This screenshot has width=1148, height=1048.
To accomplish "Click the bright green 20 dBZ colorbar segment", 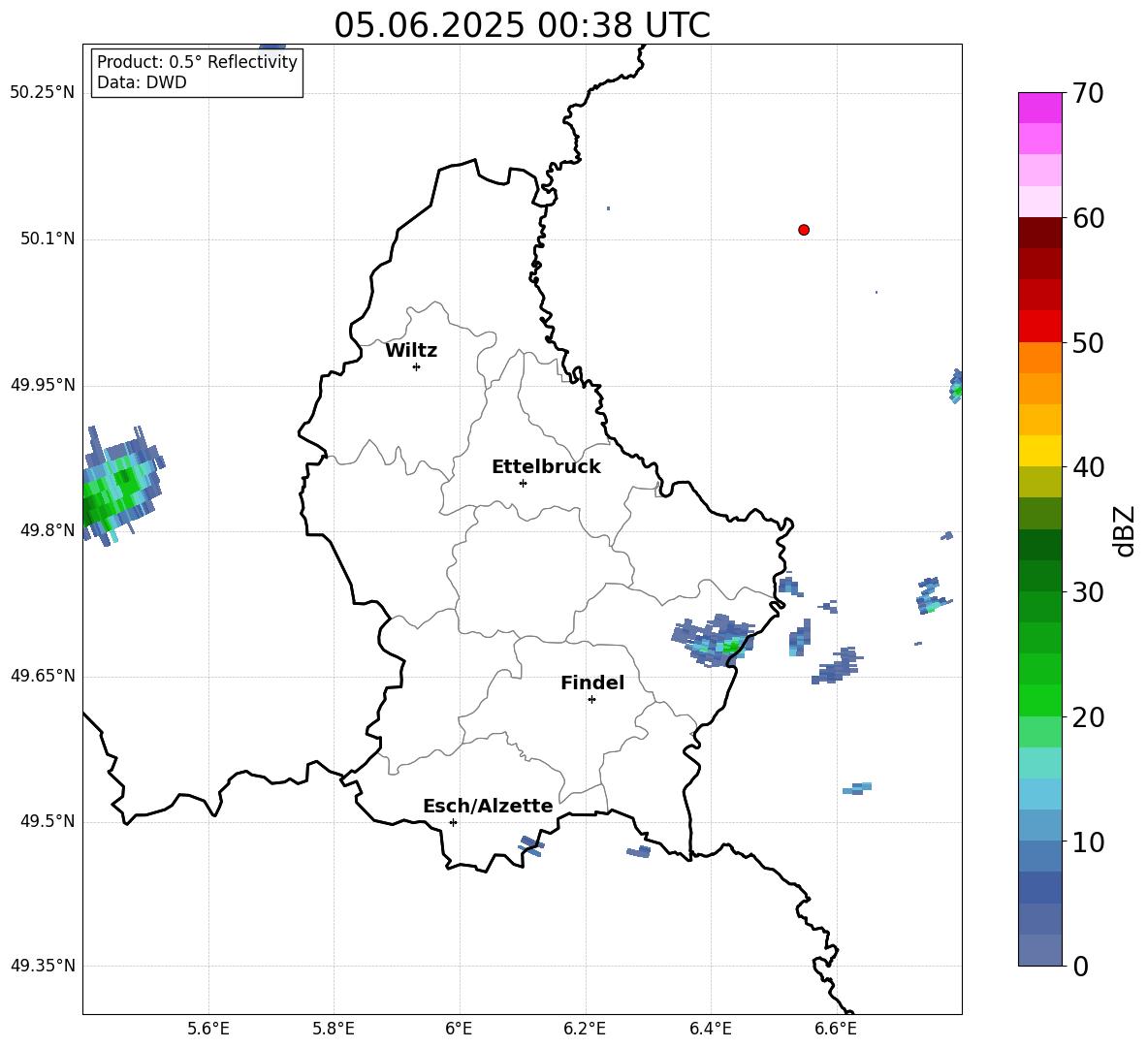I will click(x=1040, y=700).
